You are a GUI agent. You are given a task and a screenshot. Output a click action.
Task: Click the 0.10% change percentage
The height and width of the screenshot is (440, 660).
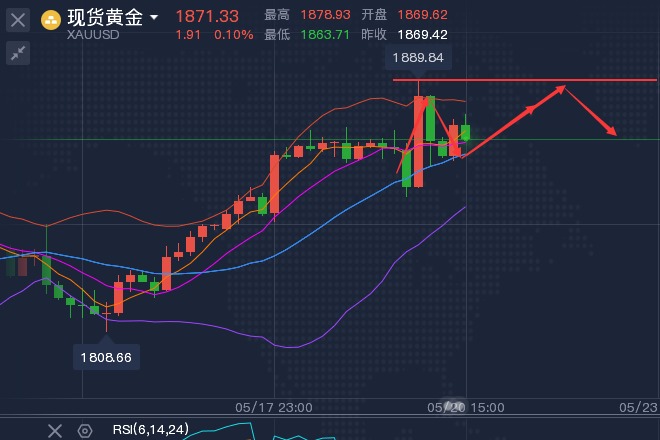[x=234, y=34]
